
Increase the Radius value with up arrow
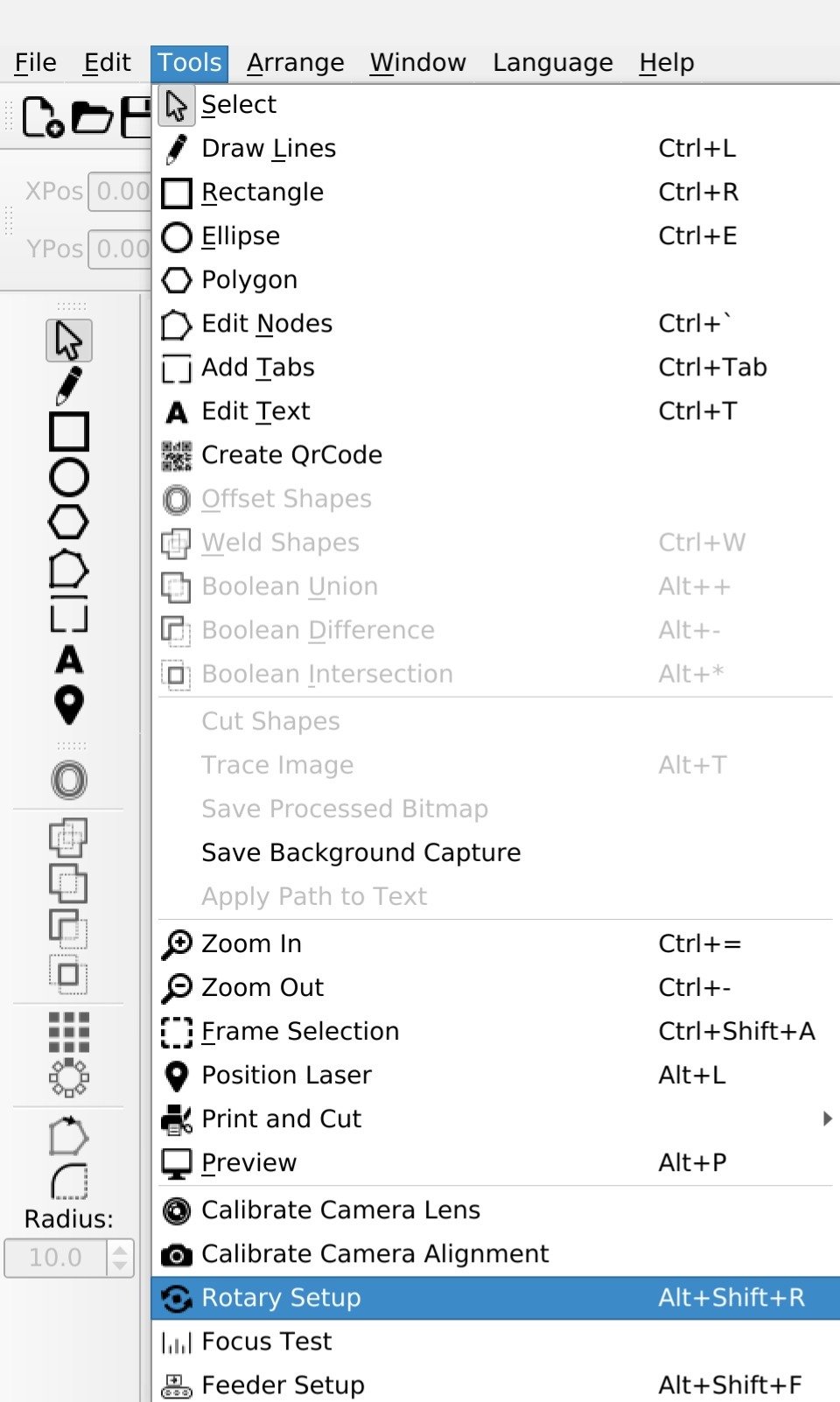click(x=121, y=1249)
